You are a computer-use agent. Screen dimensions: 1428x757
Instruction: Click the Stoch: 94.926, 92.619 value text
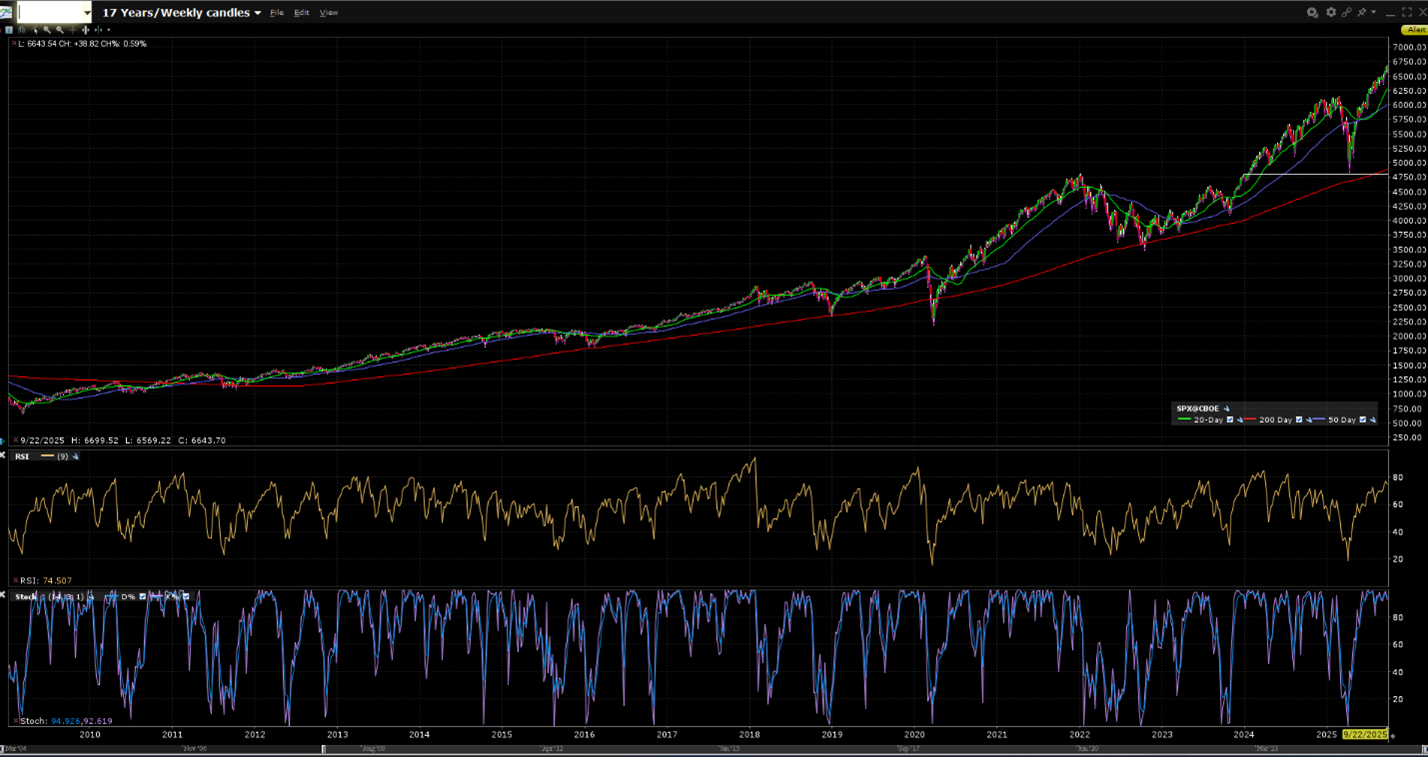point(68,720)
